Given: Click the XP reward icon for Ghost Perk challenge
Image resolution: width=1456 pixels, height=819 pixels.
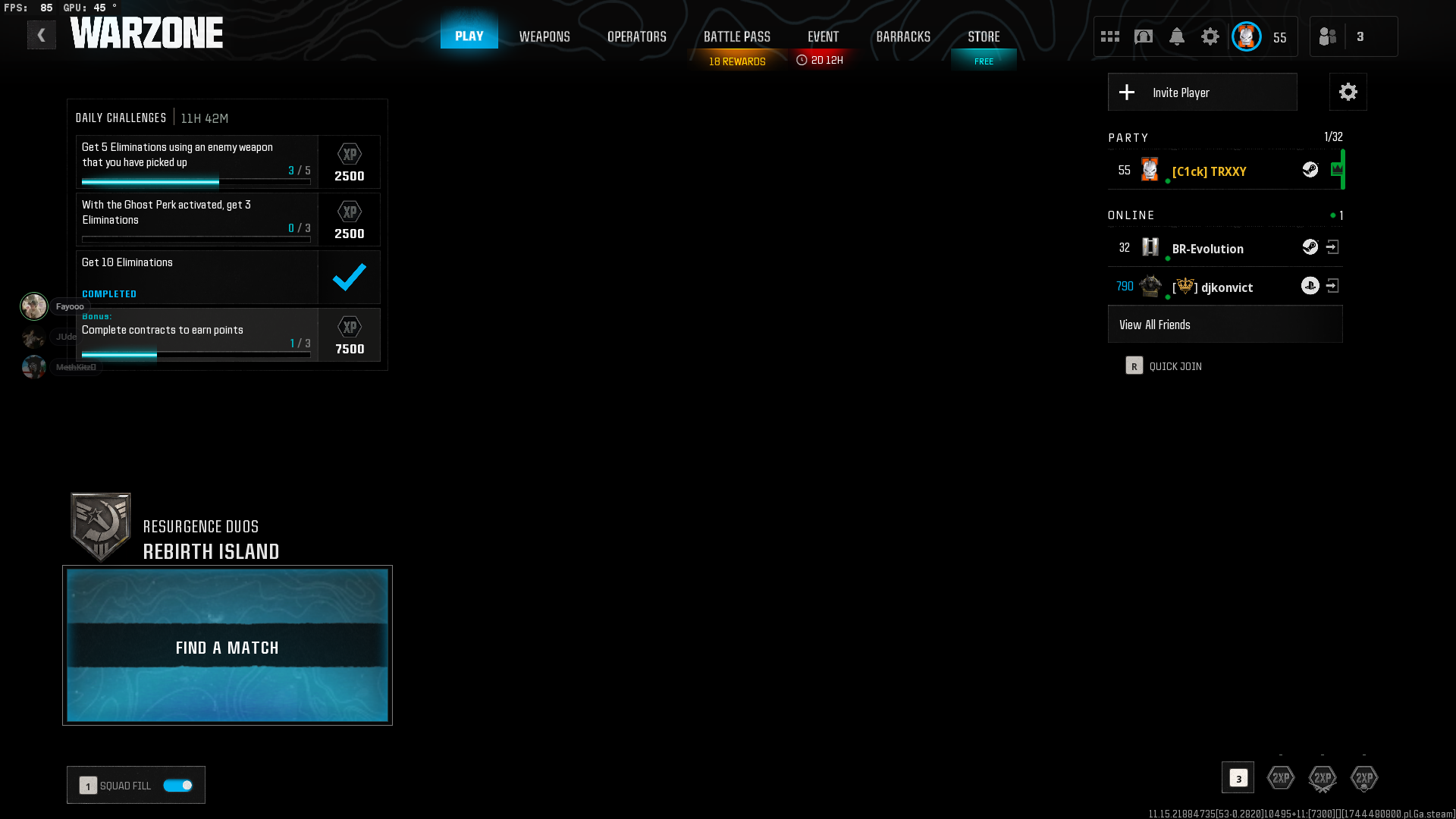Looking at the screenshot, I should click(x=350, y=212).
